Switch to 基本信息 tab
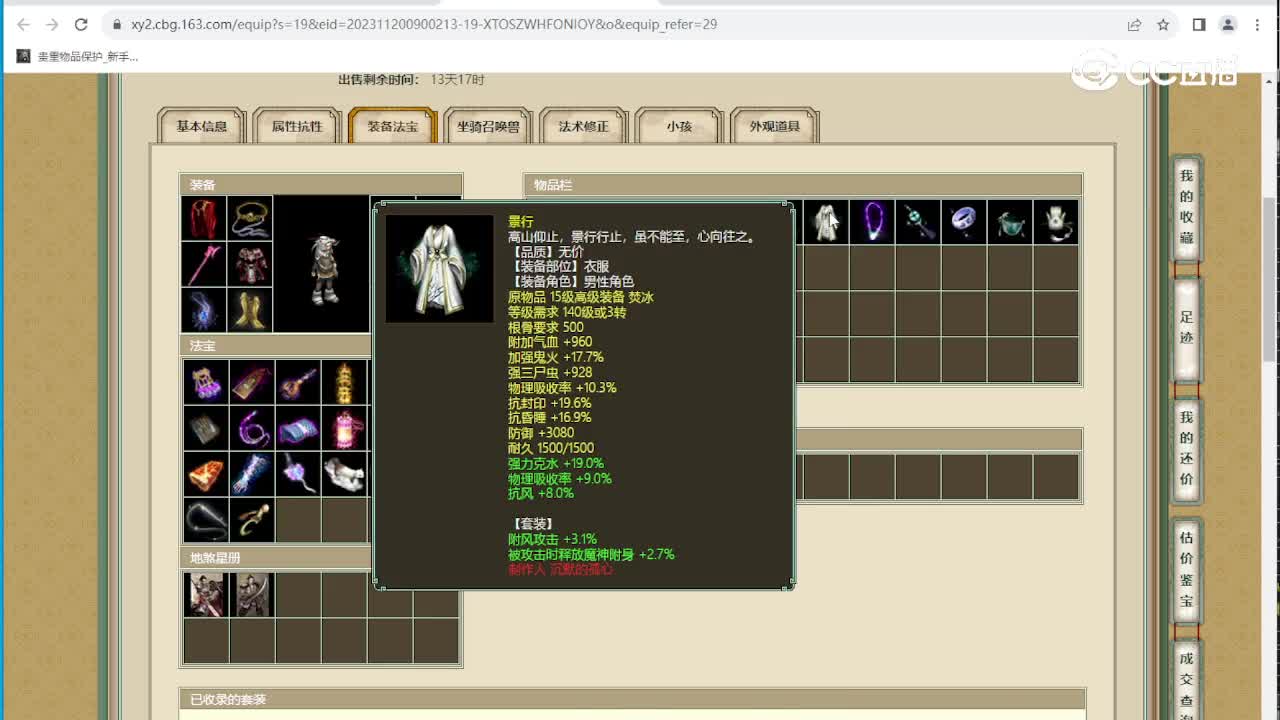 [x=202, y=126]
